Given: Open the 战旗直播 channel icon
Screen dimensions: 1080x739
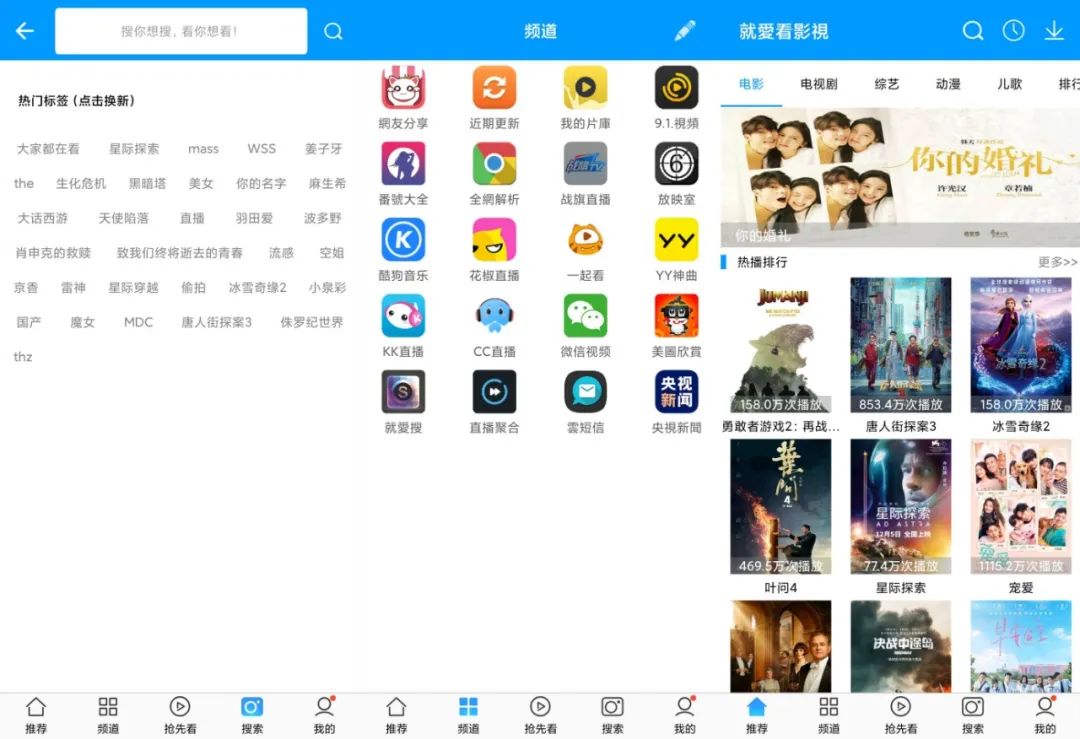Looking at the screenshot, I should coord(585,163).
